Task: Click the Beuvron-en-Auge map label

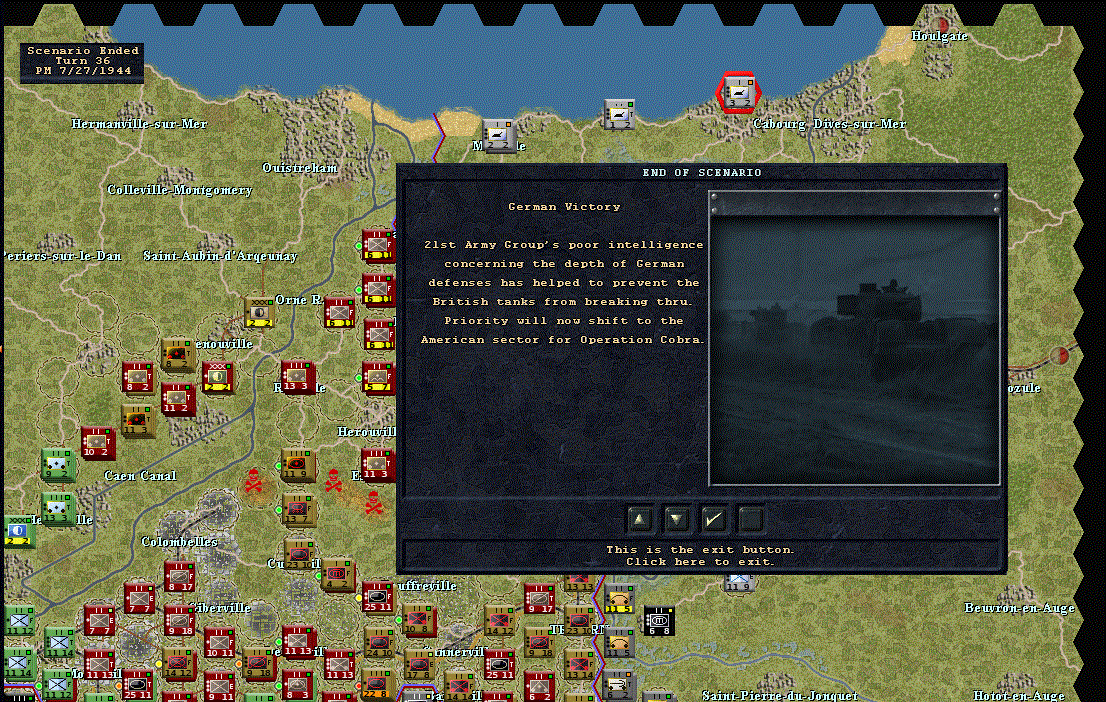Action: pyautogui.click(x=1020, y=608)
